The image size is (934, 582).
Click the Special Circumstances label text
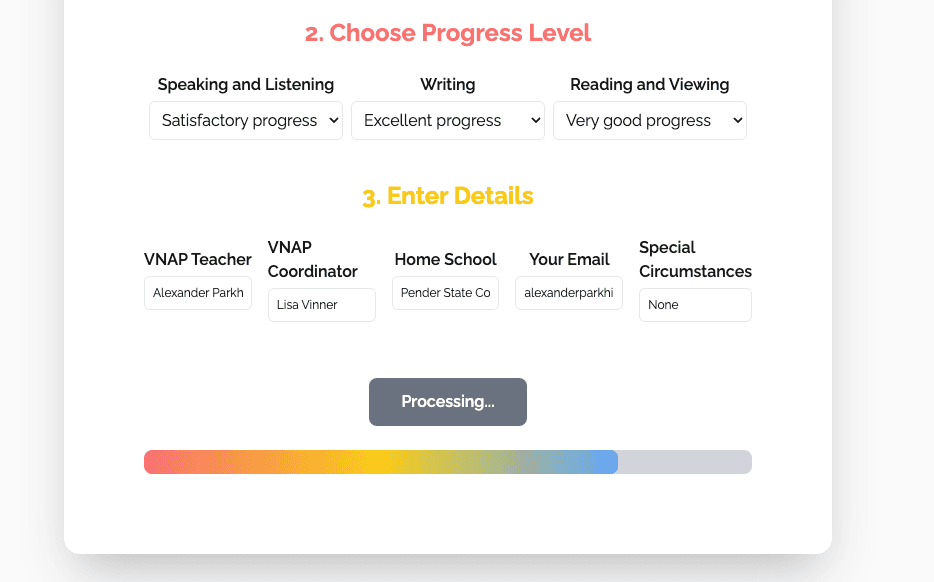(x=695, y=259)
